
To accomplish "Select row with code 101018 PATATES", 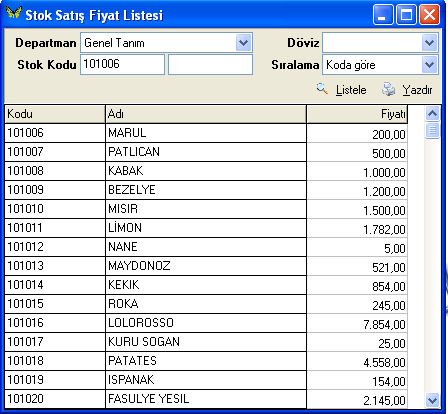I will [206, 361].
